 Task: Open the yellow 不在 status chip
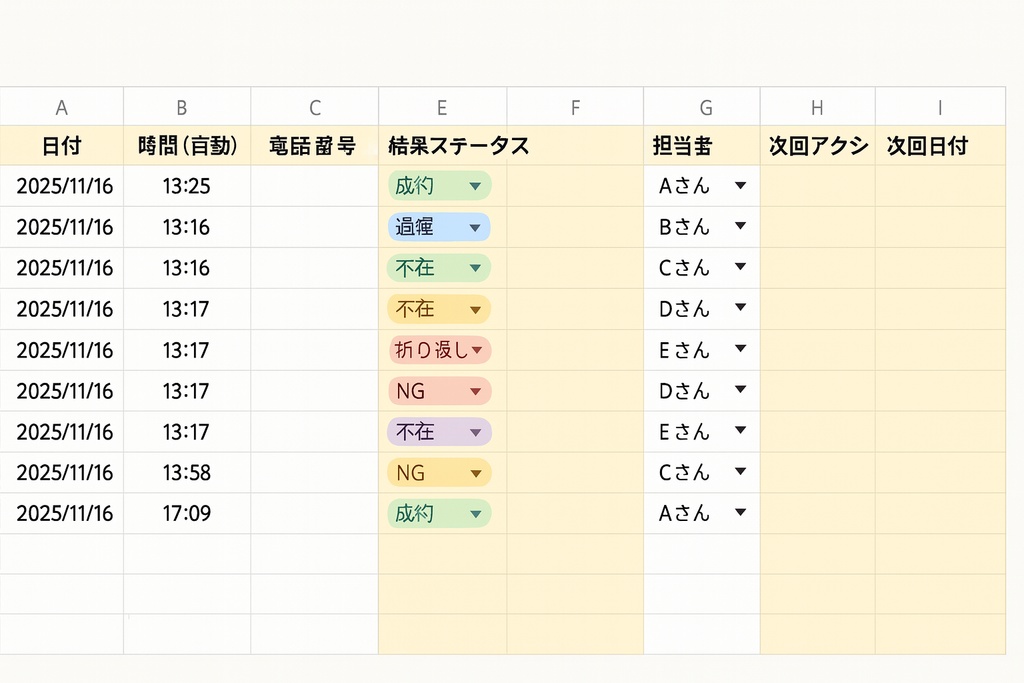pos(439,309)
